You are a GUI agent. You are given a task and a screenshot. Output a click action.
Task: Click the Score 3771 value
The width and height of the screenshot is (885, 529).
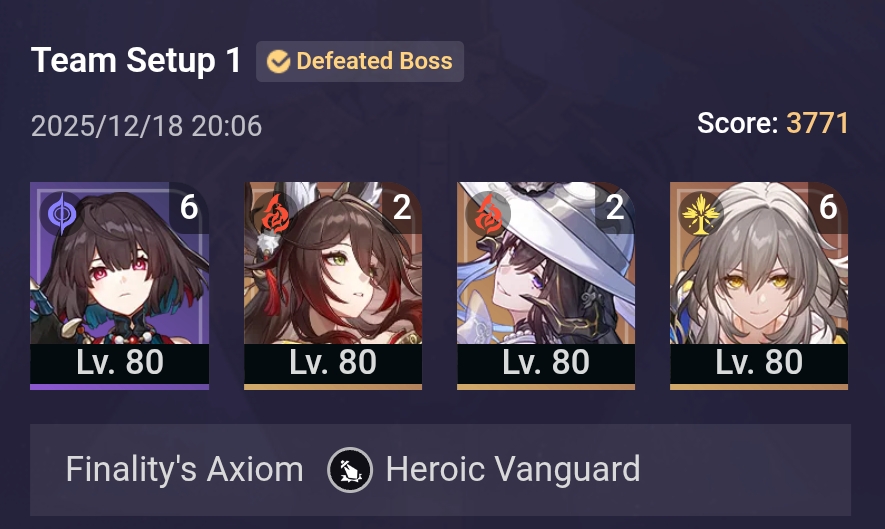click(x=817, y=123)
